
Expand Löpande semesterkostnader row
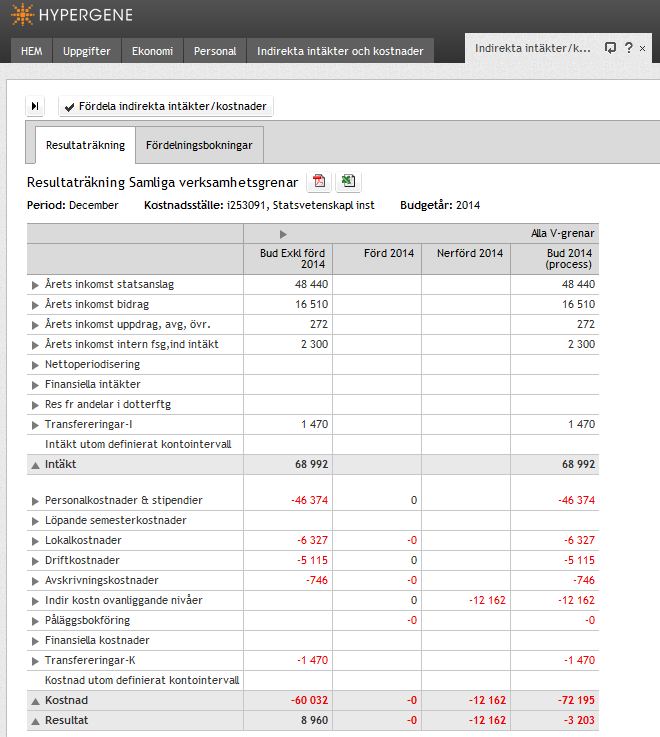point(35,521)
